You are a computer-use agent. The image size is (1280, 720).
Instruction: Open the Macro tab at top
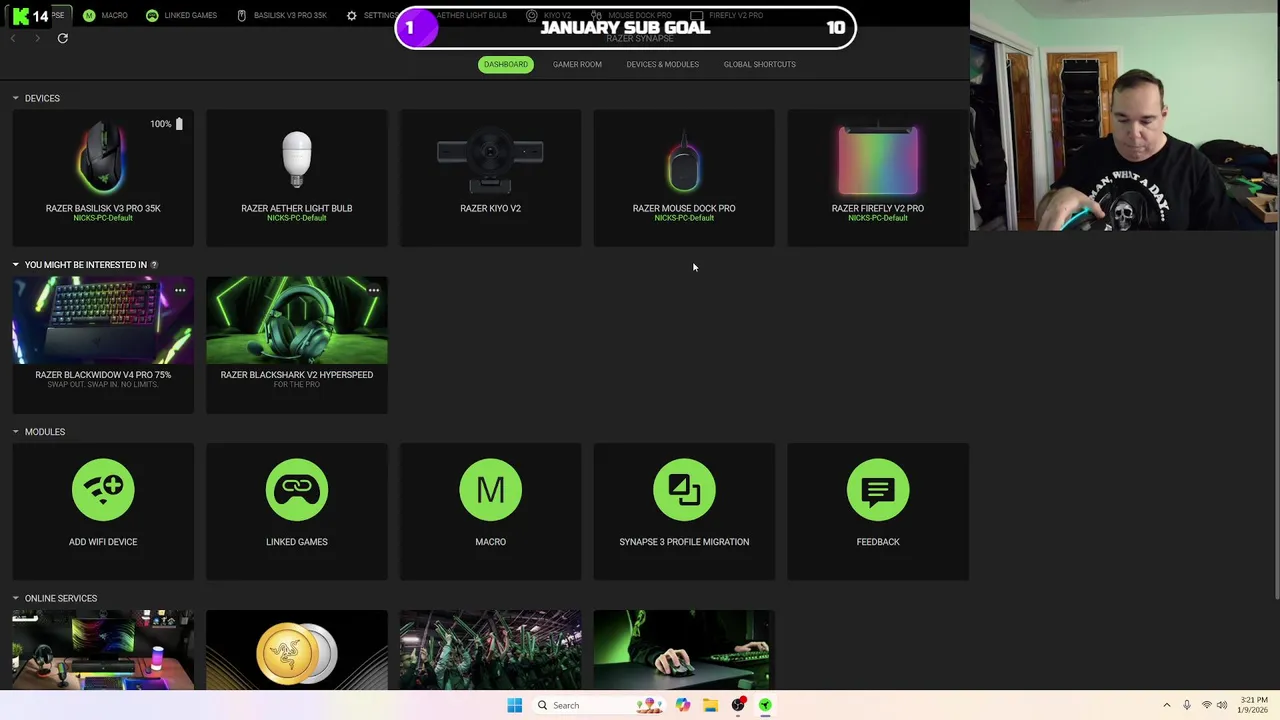point(106,16)
